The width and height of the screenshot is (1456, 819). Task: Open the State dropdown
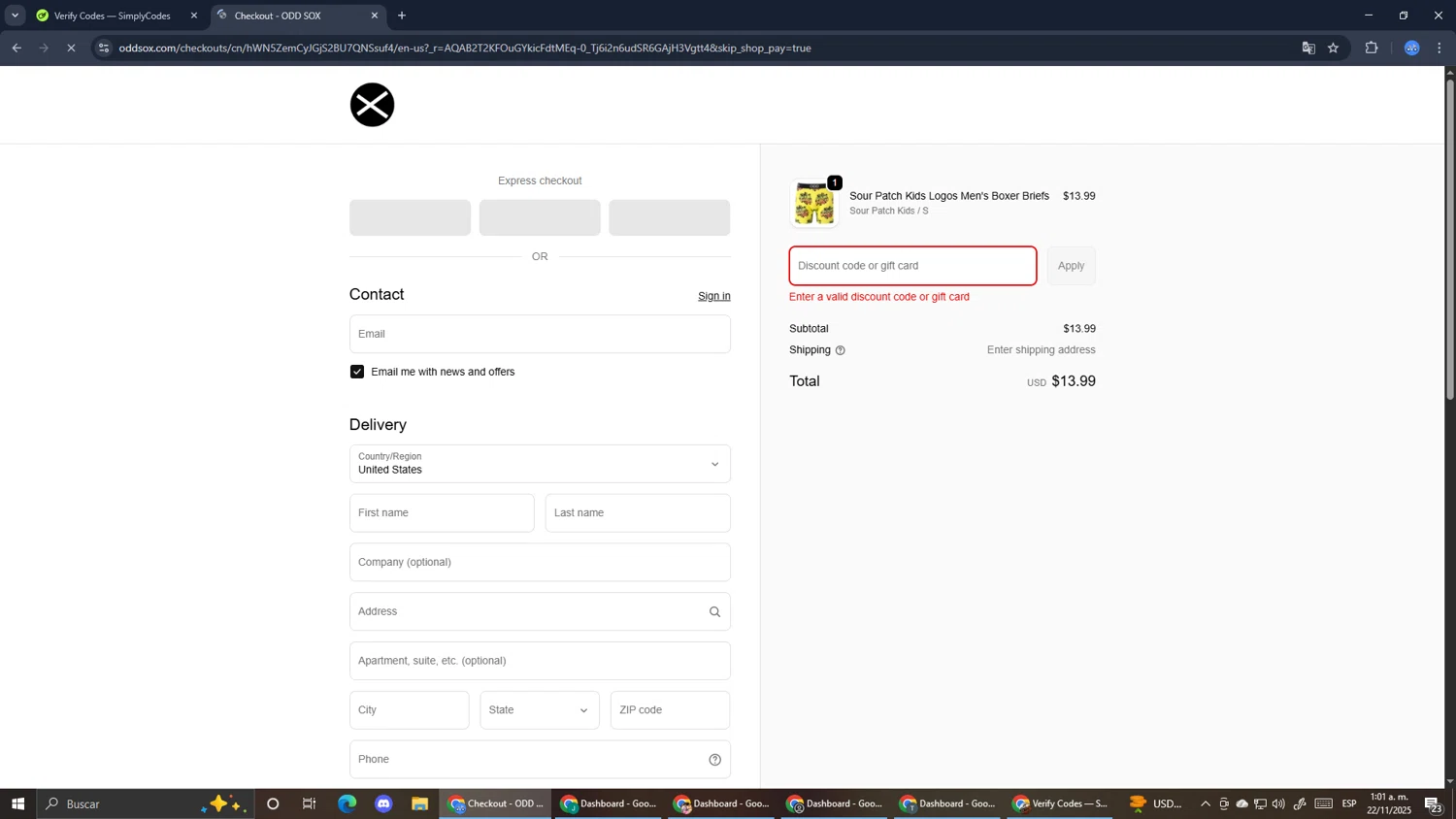(x=540, y=710)
